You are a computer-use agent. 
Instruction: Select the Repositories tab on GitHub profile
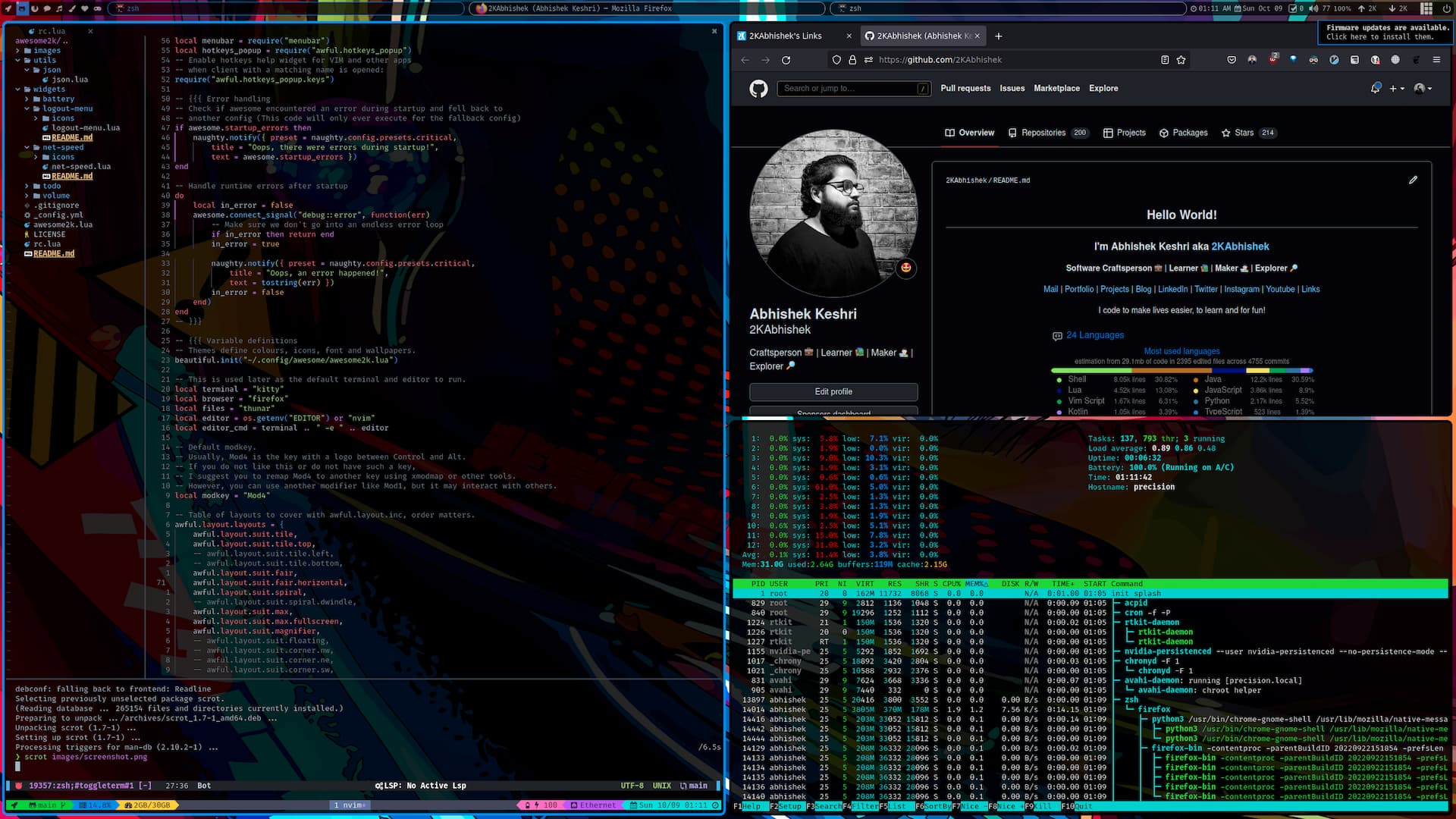point(1043,132)
